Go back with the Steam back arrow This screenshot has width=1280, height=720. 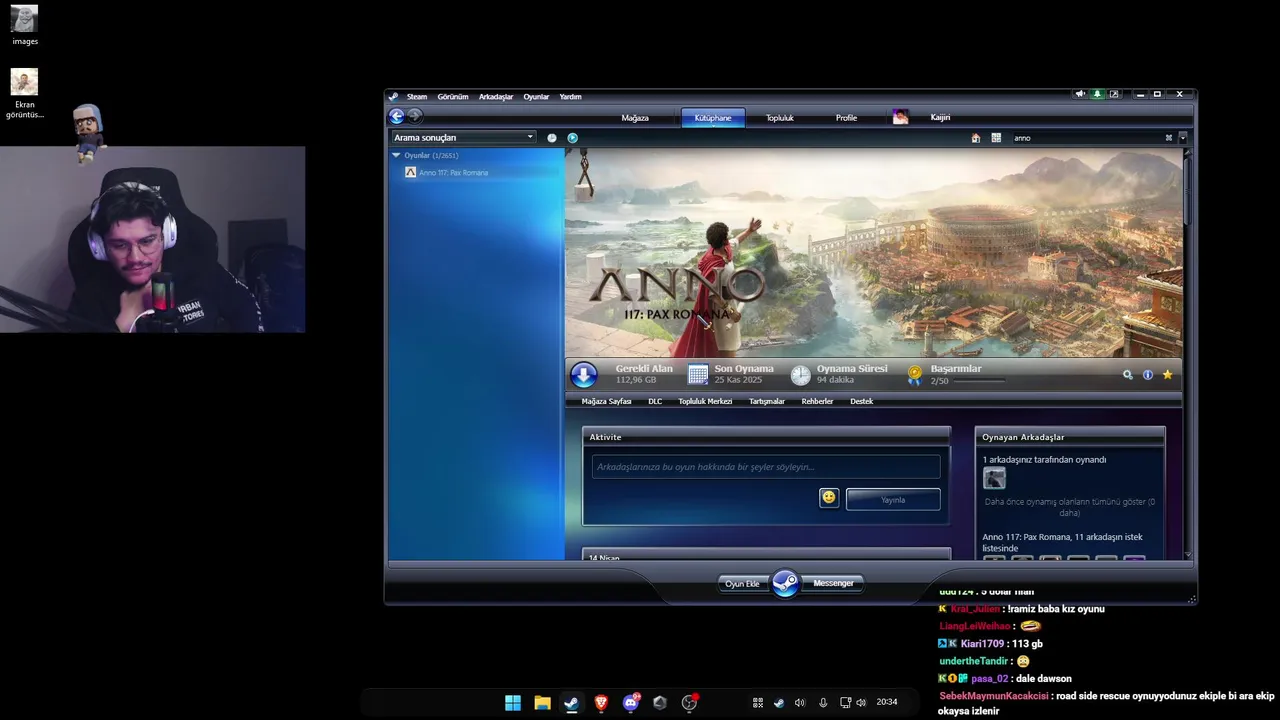pyautogui.click(x=397, y=116)
